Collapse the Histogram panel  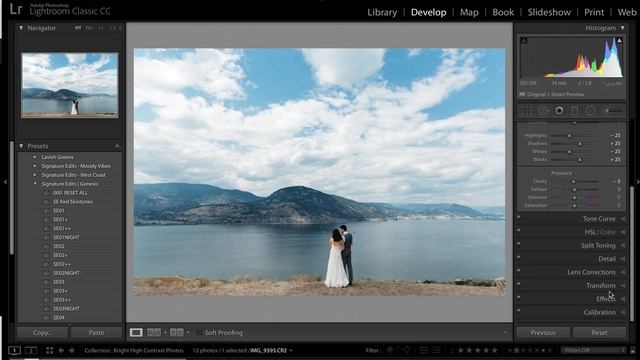622,28
